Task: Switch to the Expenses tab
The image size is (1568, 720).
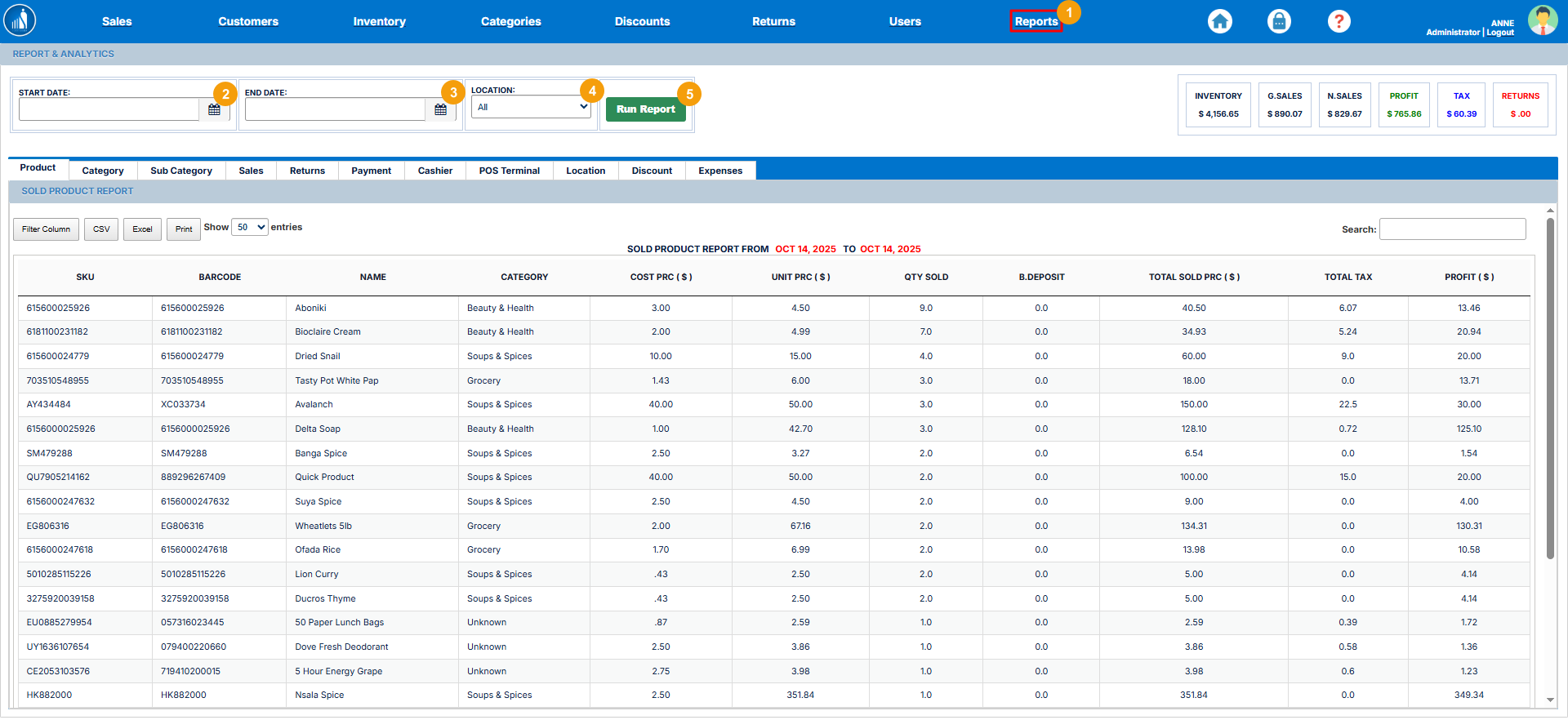Action: point(719,171)
